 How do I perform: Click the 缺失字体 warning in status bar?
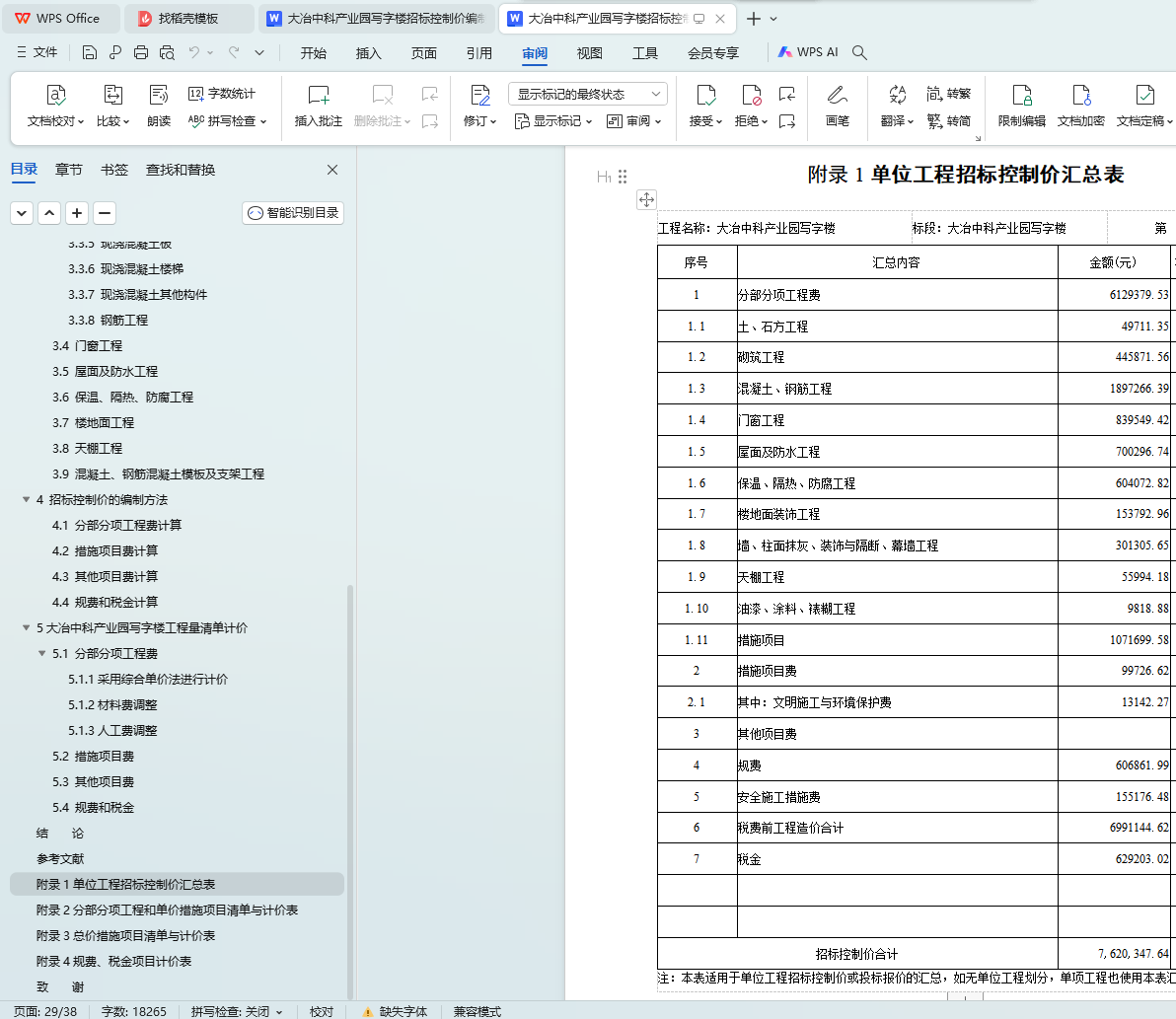(x=396, y=1011)
